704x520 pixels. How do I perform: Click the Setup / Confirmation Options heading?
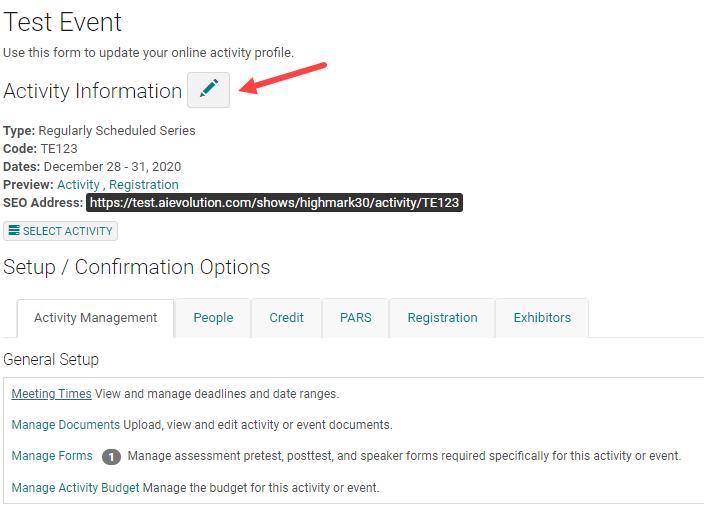pos(137,267)
